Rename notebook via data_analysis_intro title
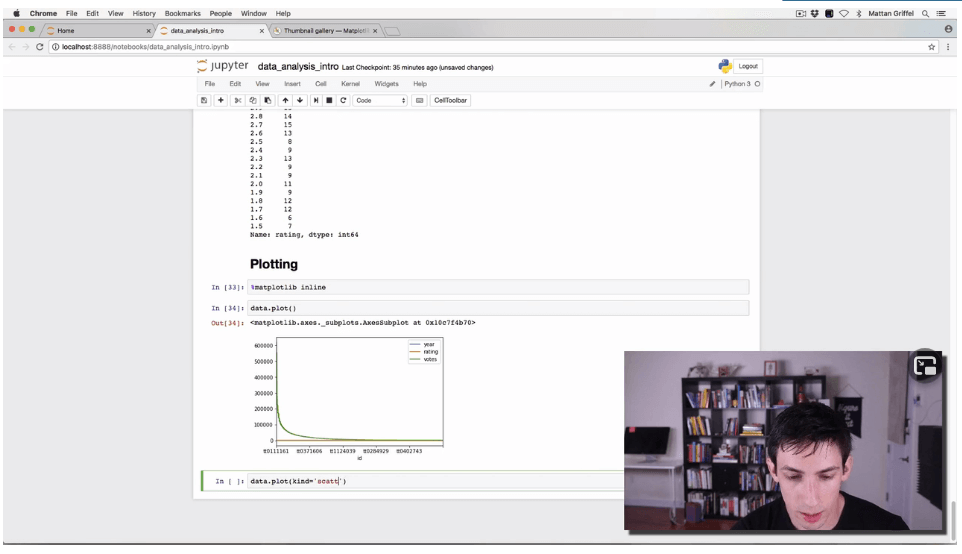Screen dimensions: 962x554 point(298,66)
